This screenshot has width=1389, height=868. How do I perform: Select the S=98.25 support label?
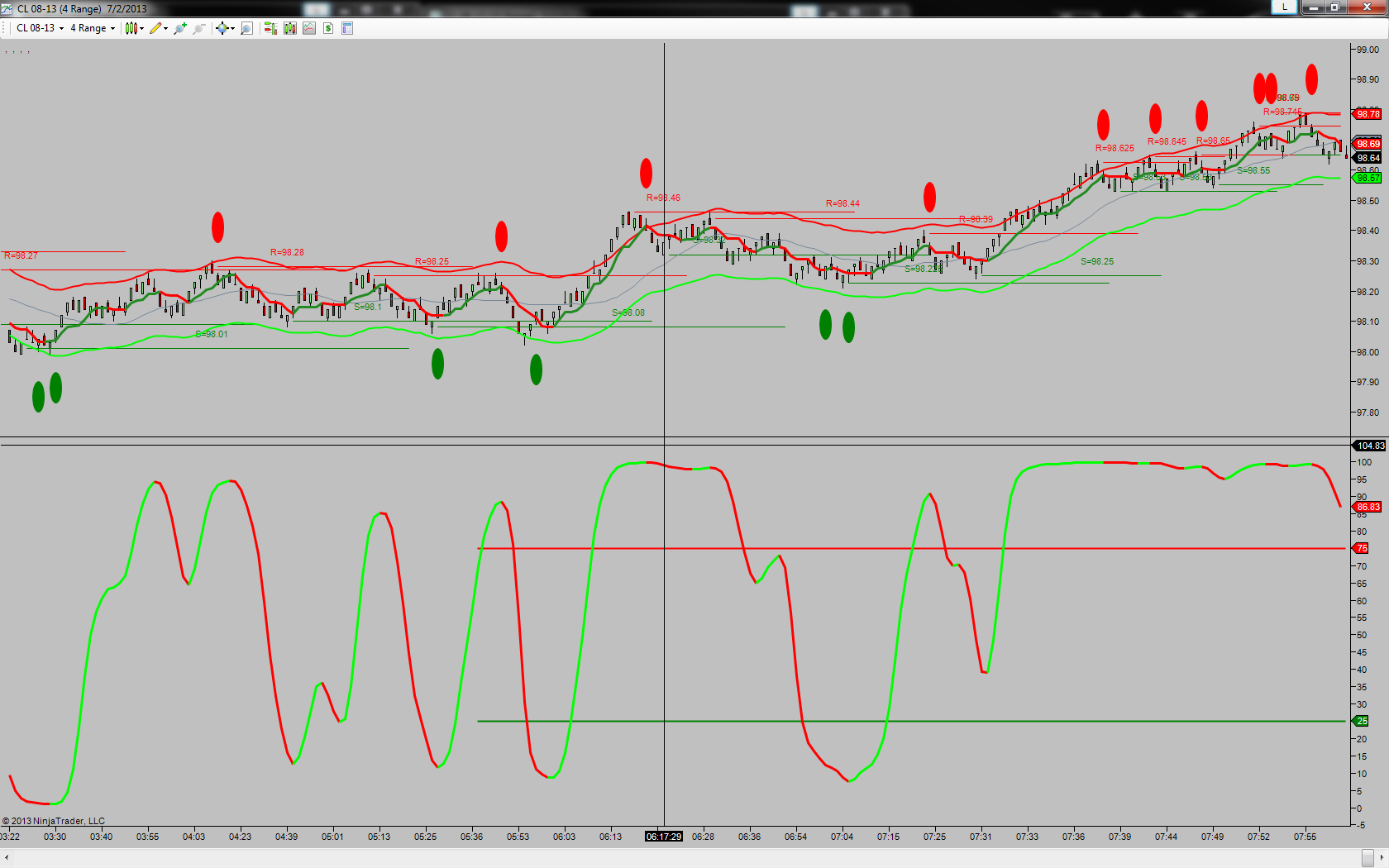point(1097,261)
